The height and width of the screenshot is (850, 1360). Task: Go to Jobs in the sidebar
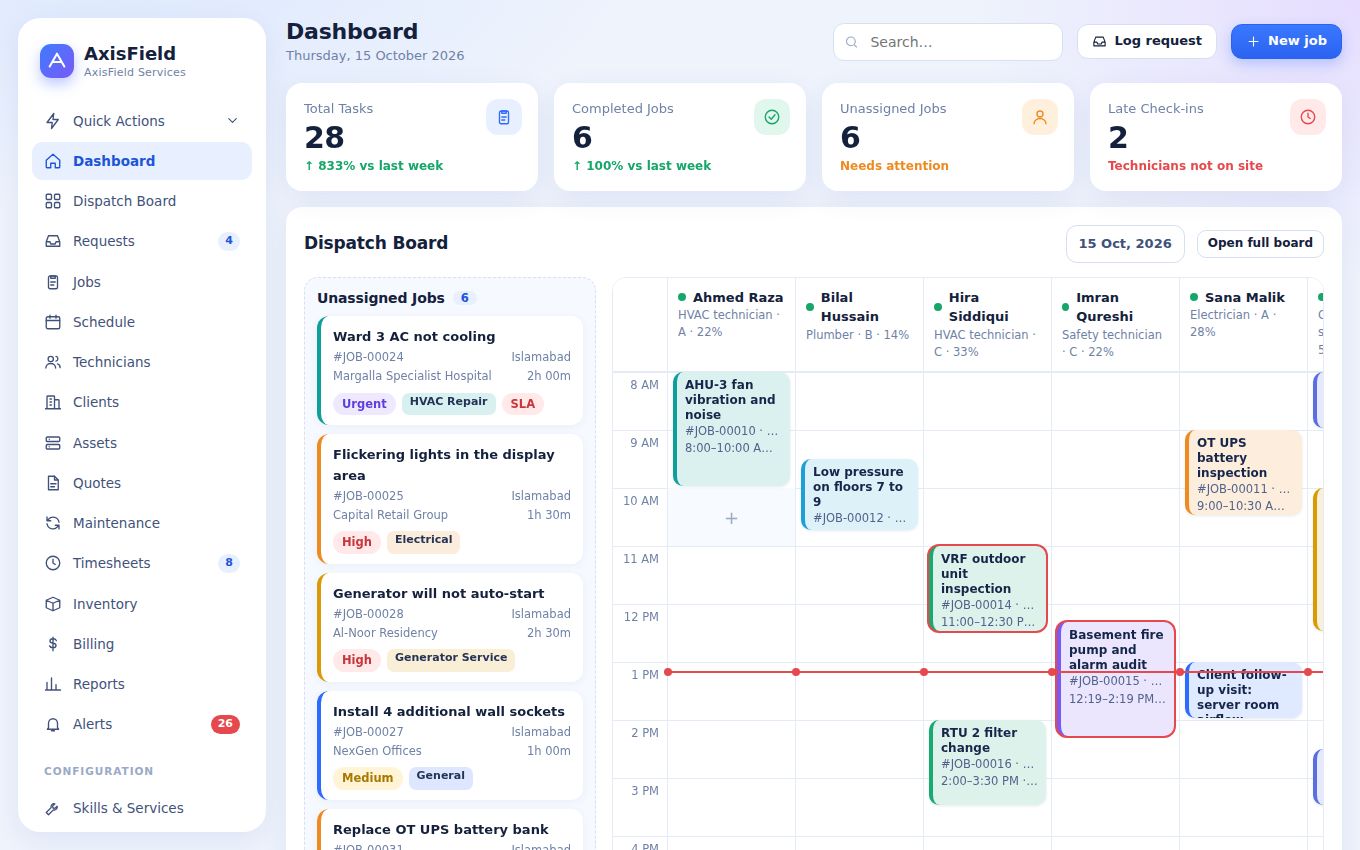click(x=142, y=282)
